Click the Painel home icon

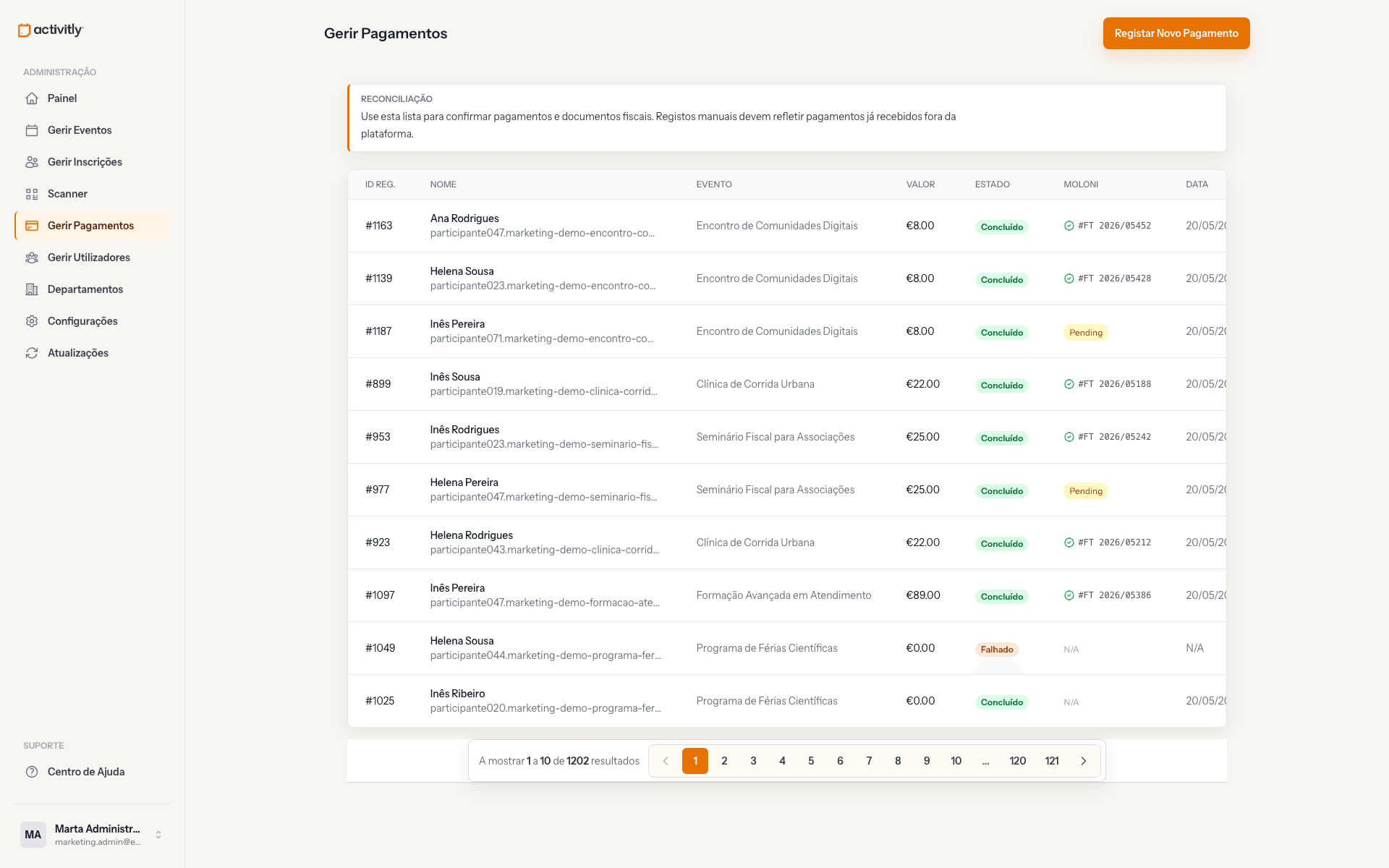point(32,98)
